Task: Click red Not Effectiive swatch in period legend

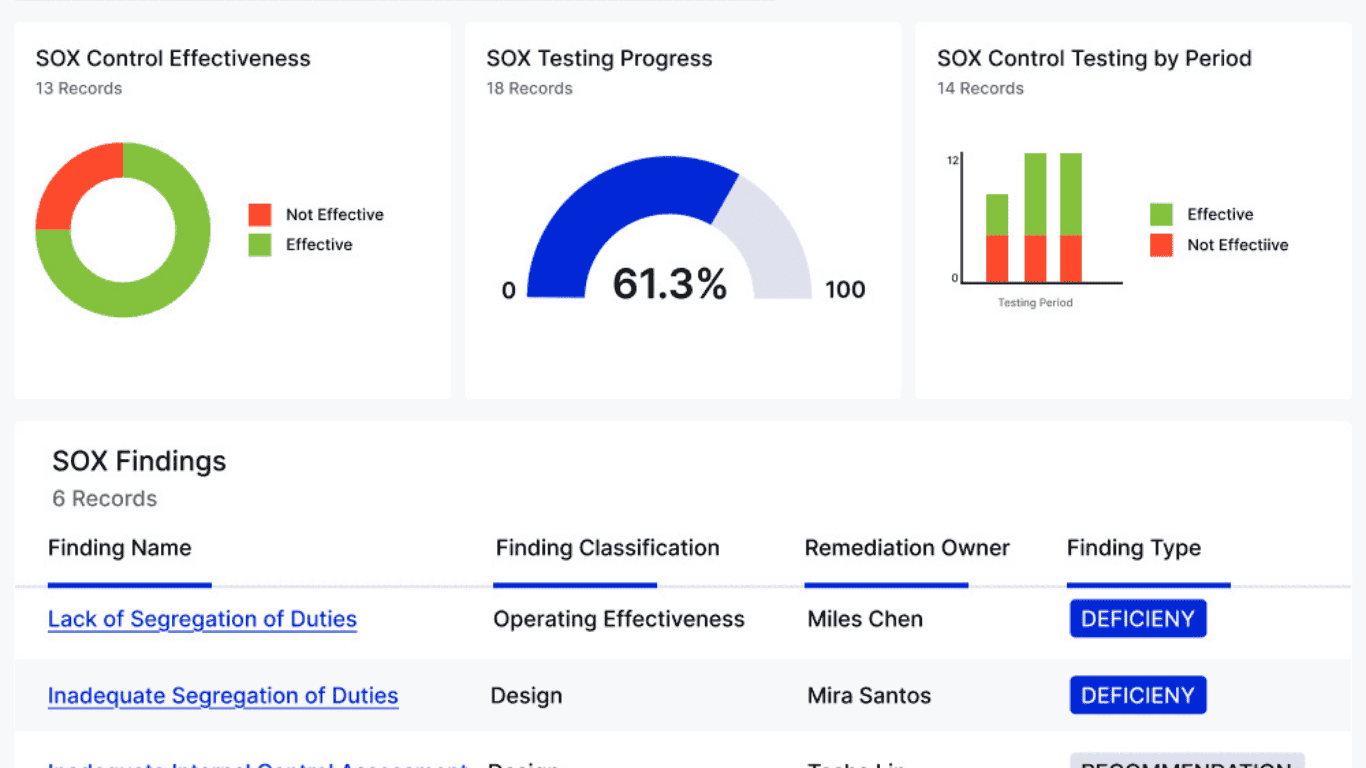Action: click(x=1161, y=245)
